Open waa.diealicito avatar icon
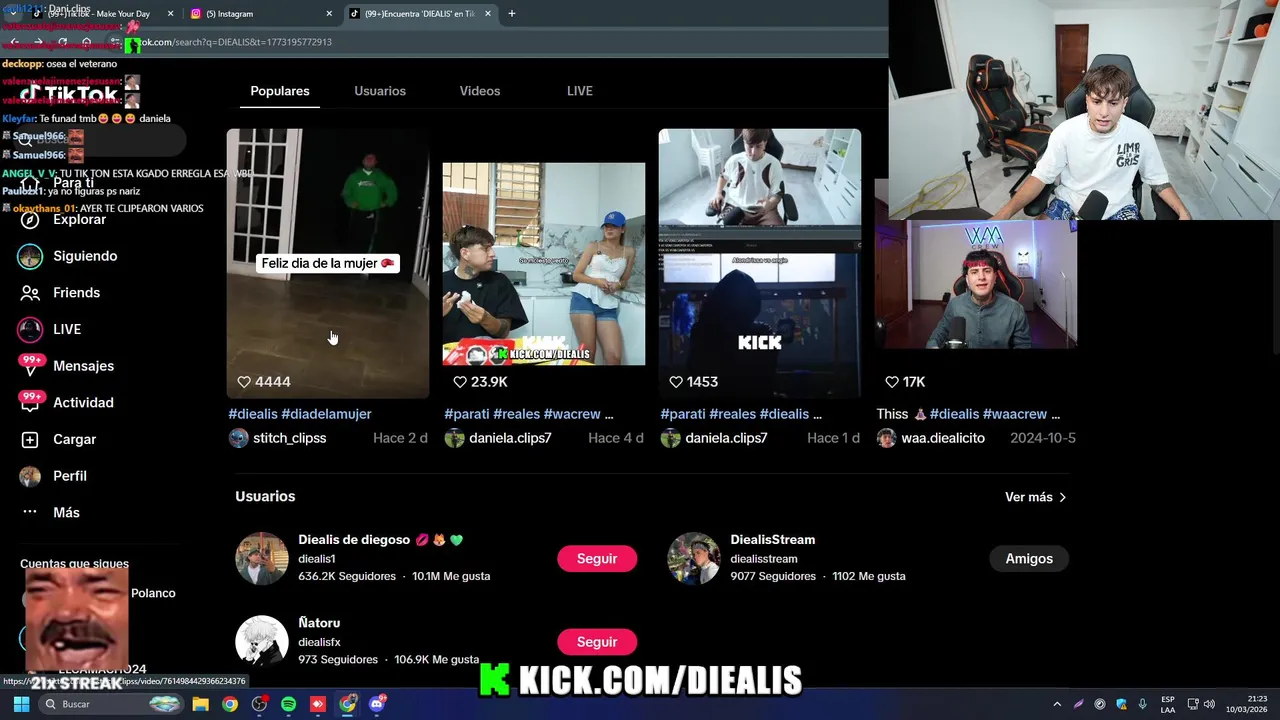Image resolution: width=1280 pixels, height=720 pixels. point(886,438)
